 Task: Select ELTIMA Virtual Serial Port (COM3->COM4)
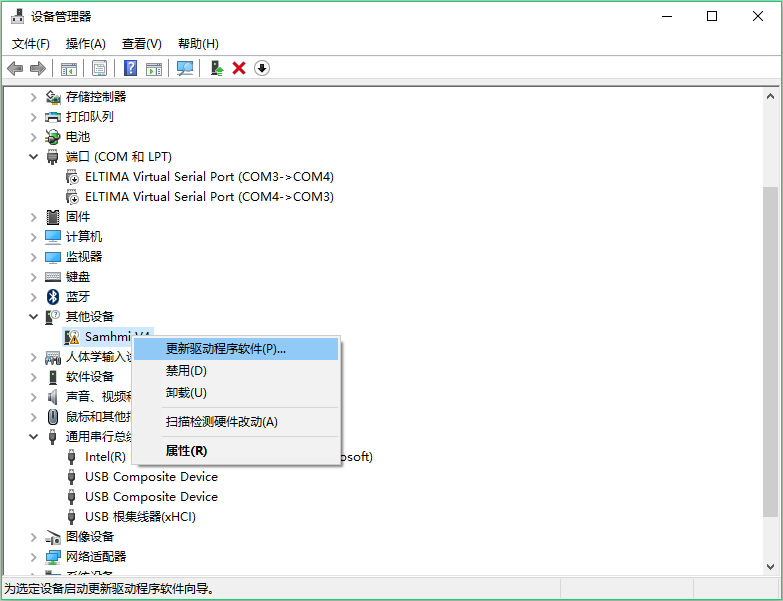pyautogui.click(x=209, y=177)
